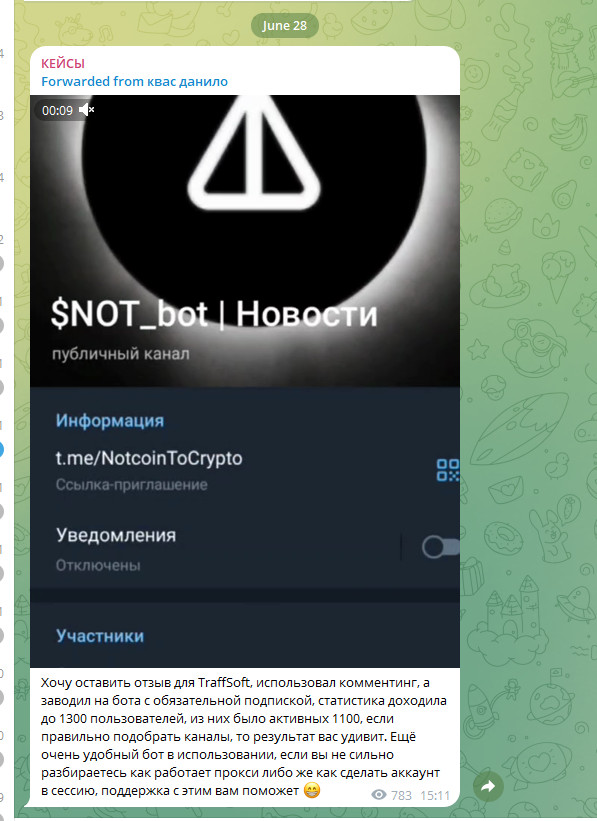Unmute the video with the speaker icon

pos(86,110)
